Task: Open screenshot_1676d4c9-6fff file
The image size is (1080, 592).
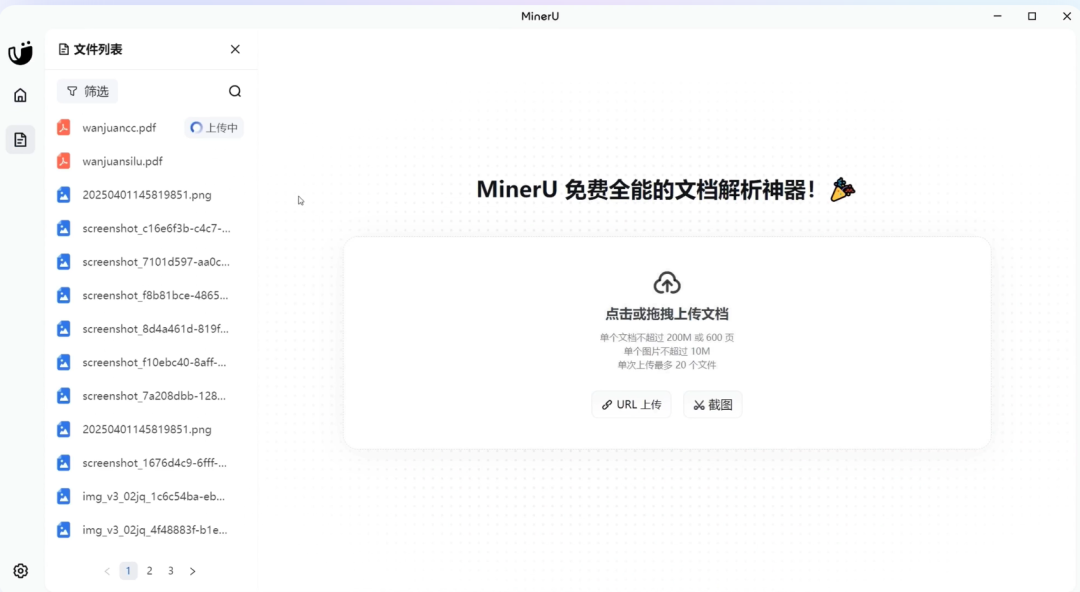Action: [x=154, y=463]
